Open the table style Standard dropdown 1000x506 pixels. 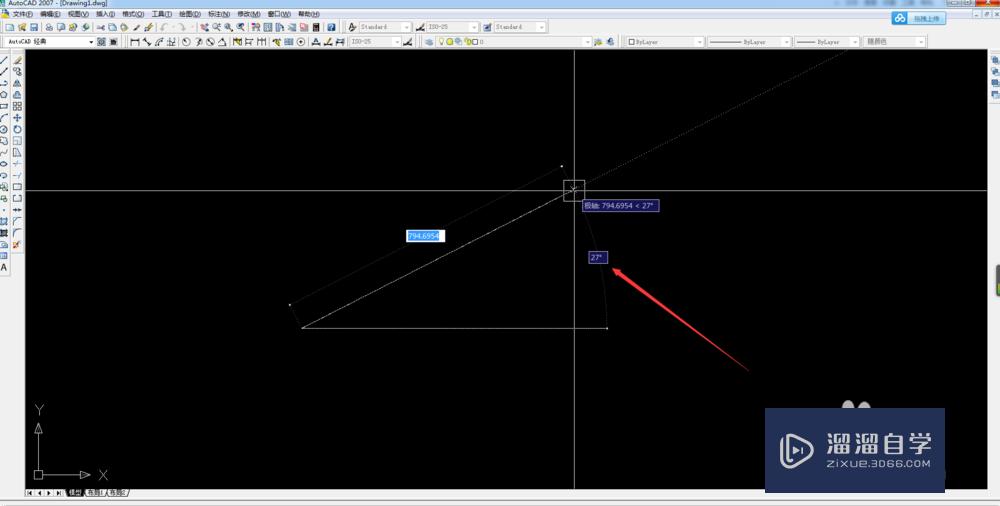tap(520, 27)
